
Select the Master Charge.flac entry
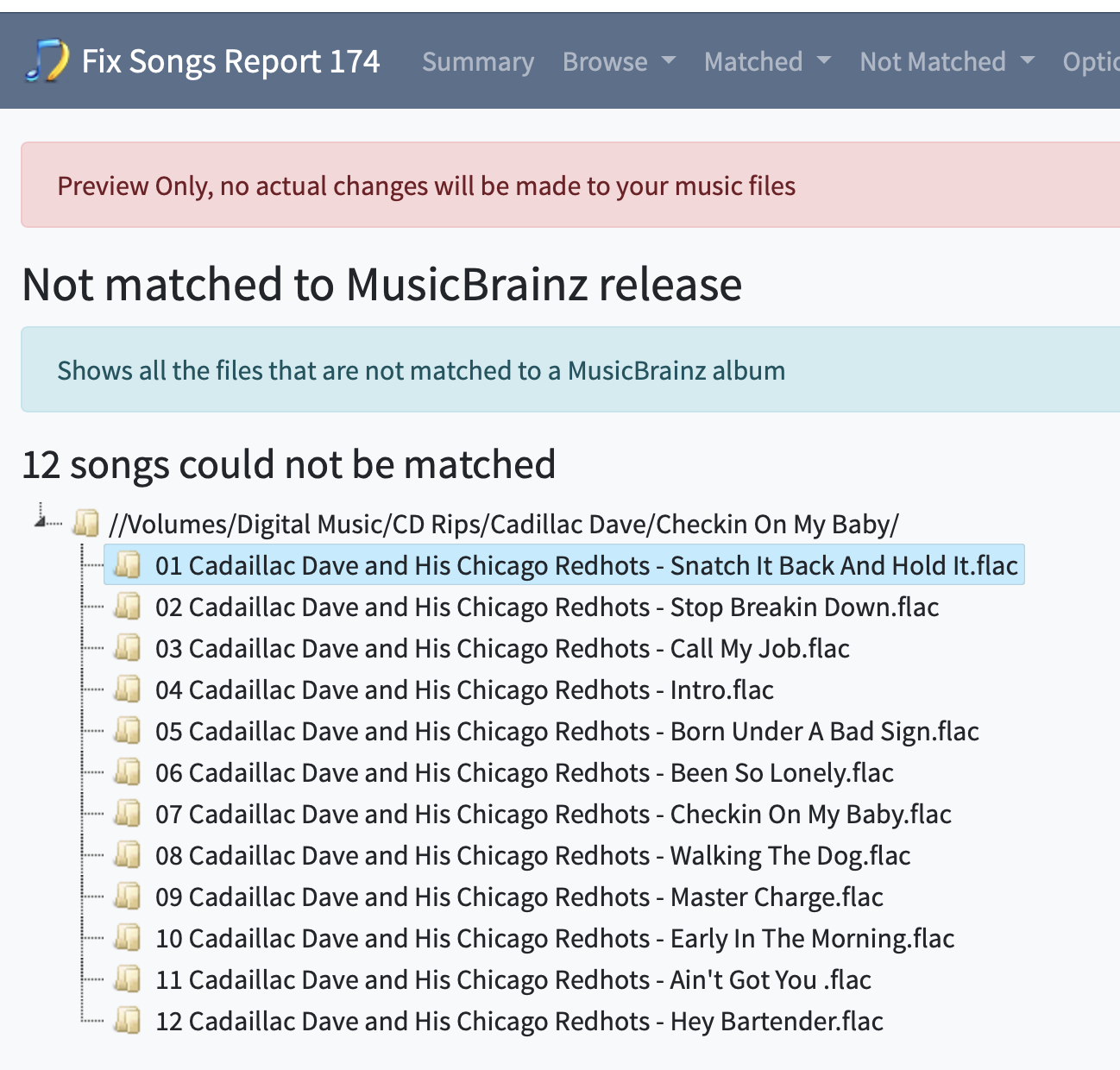[x=519, y=897]
